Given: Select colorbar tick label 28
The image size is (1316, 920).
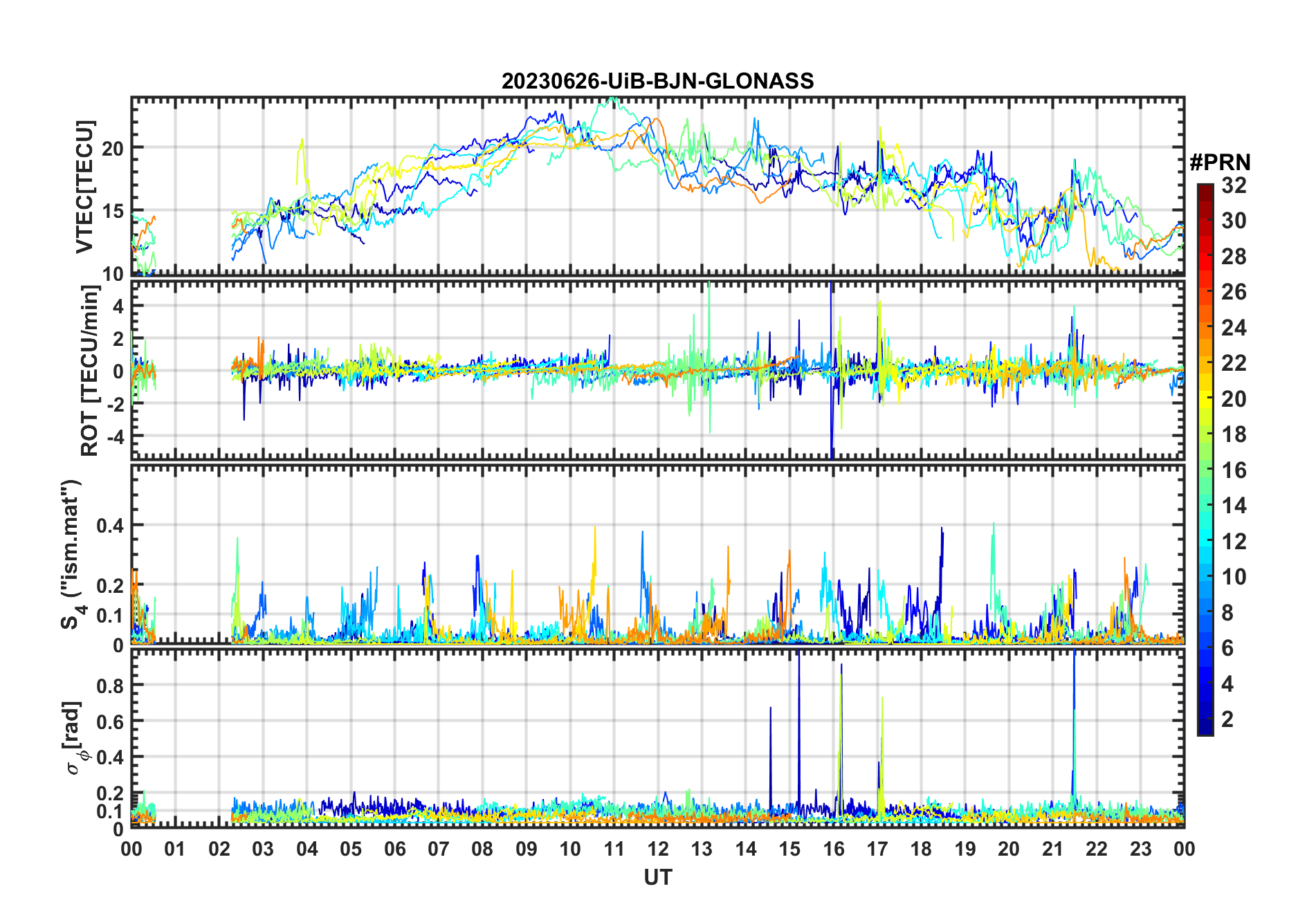Looking at the screenshot, I should click(x=1234, y=257).
